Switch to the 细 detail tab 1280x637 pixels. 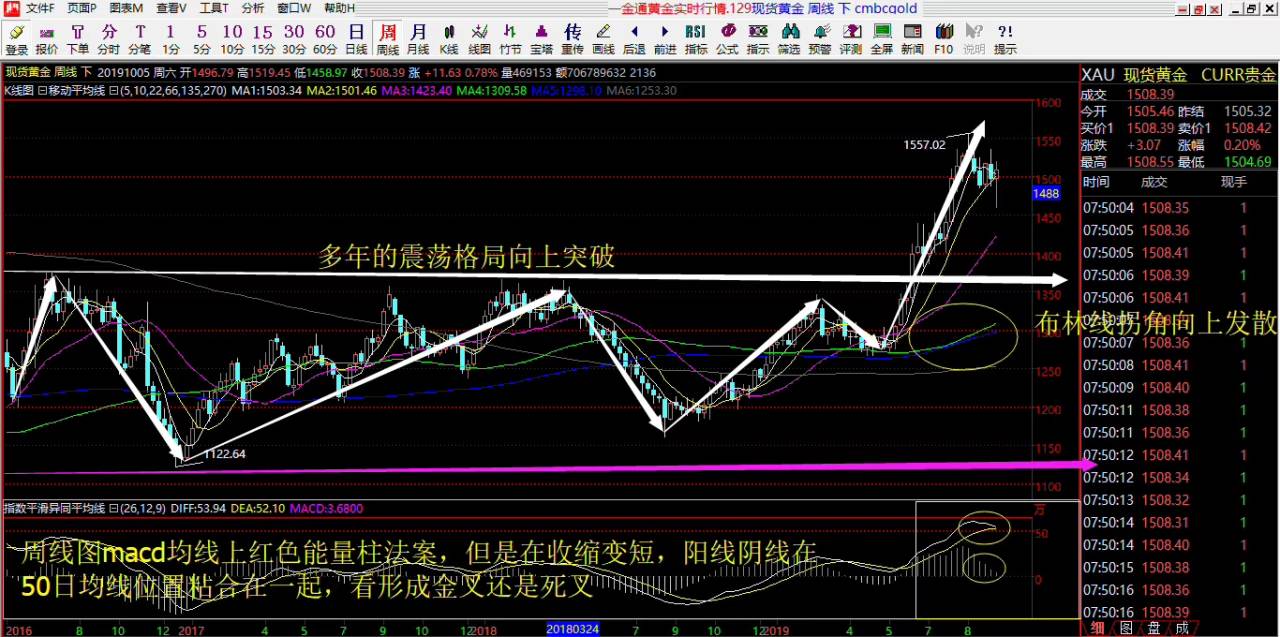point(1097,628)
